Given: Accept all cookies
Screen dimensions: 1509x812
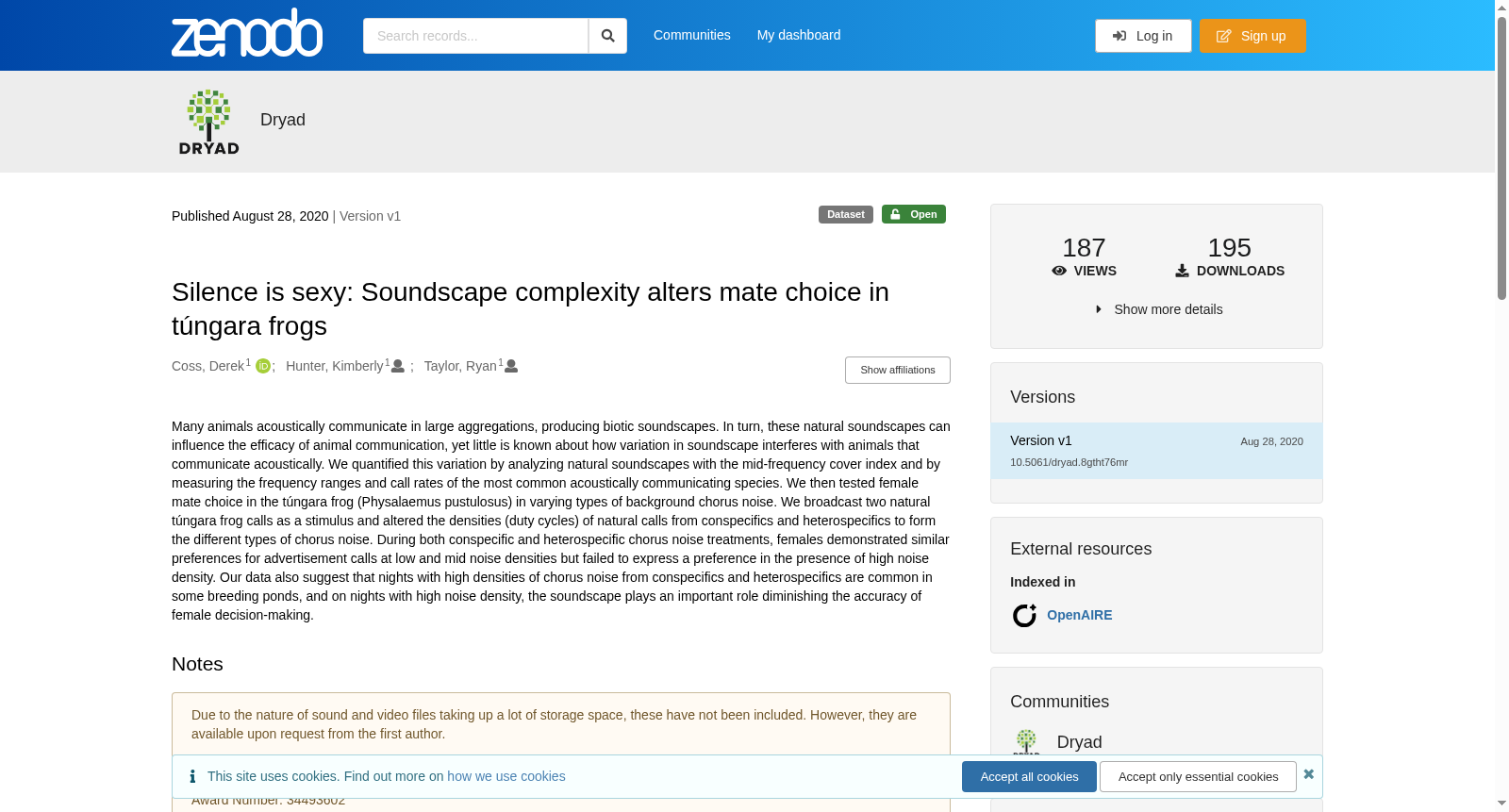Looking at the screenshot, I should coord(1029,777).
